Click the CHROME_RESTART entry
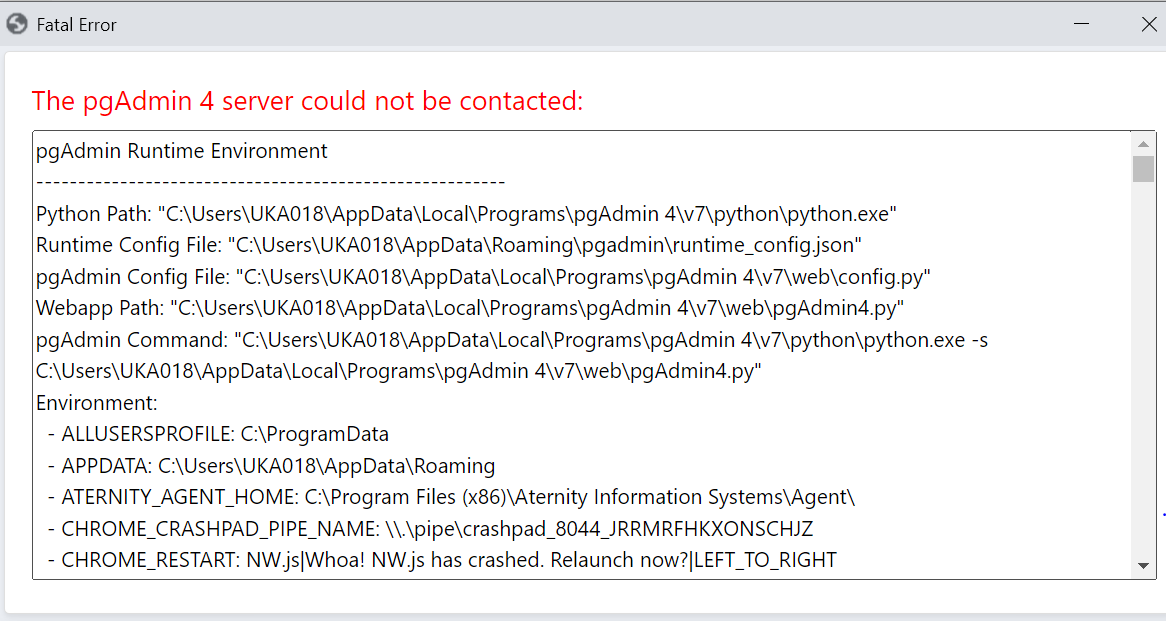The width and height of the screenshot is (1166, 628). [x=442, y=560]
